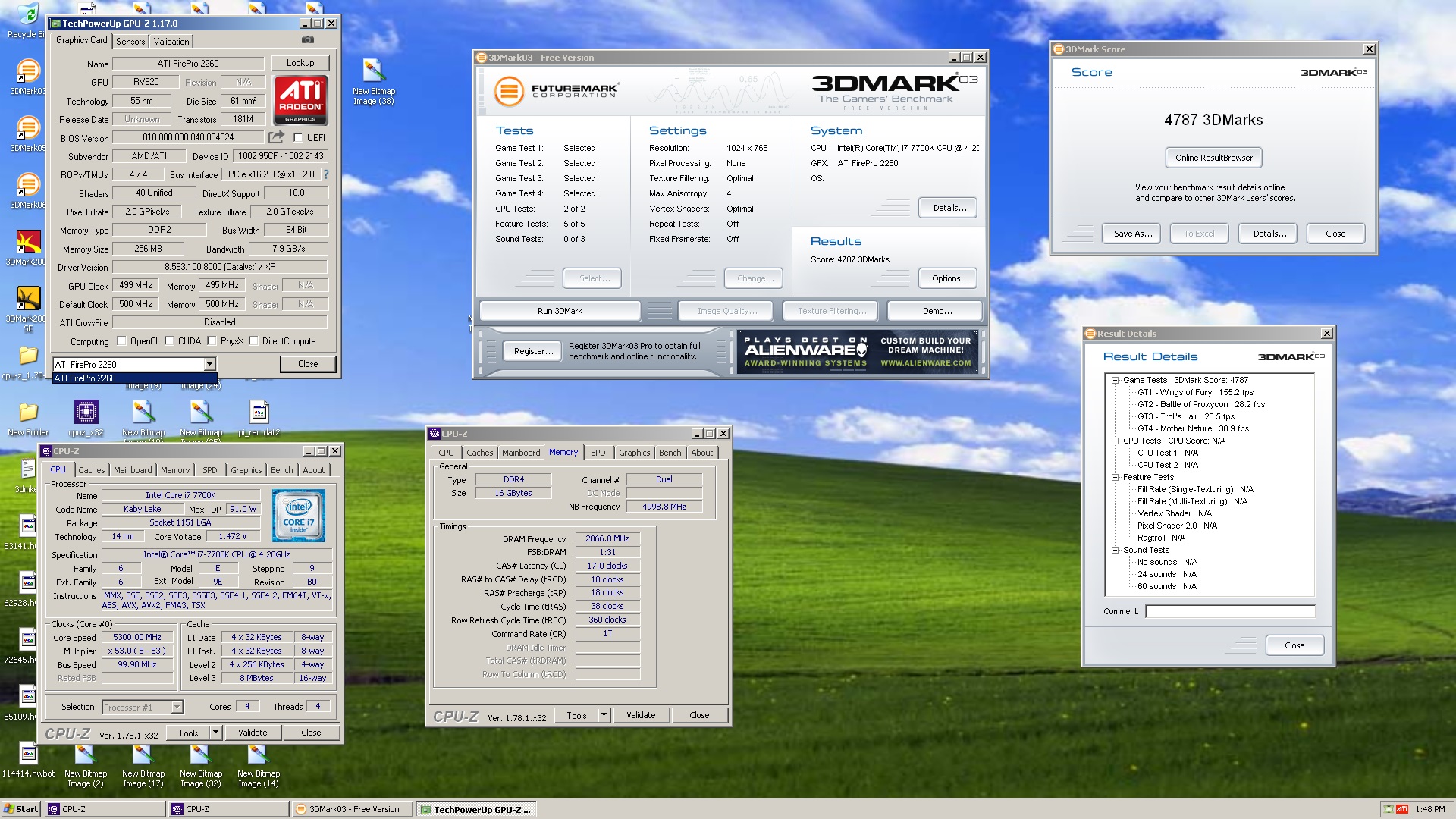Click the Details button under System
Viewport: 1456px width, 819px height.
coord(949,208)
